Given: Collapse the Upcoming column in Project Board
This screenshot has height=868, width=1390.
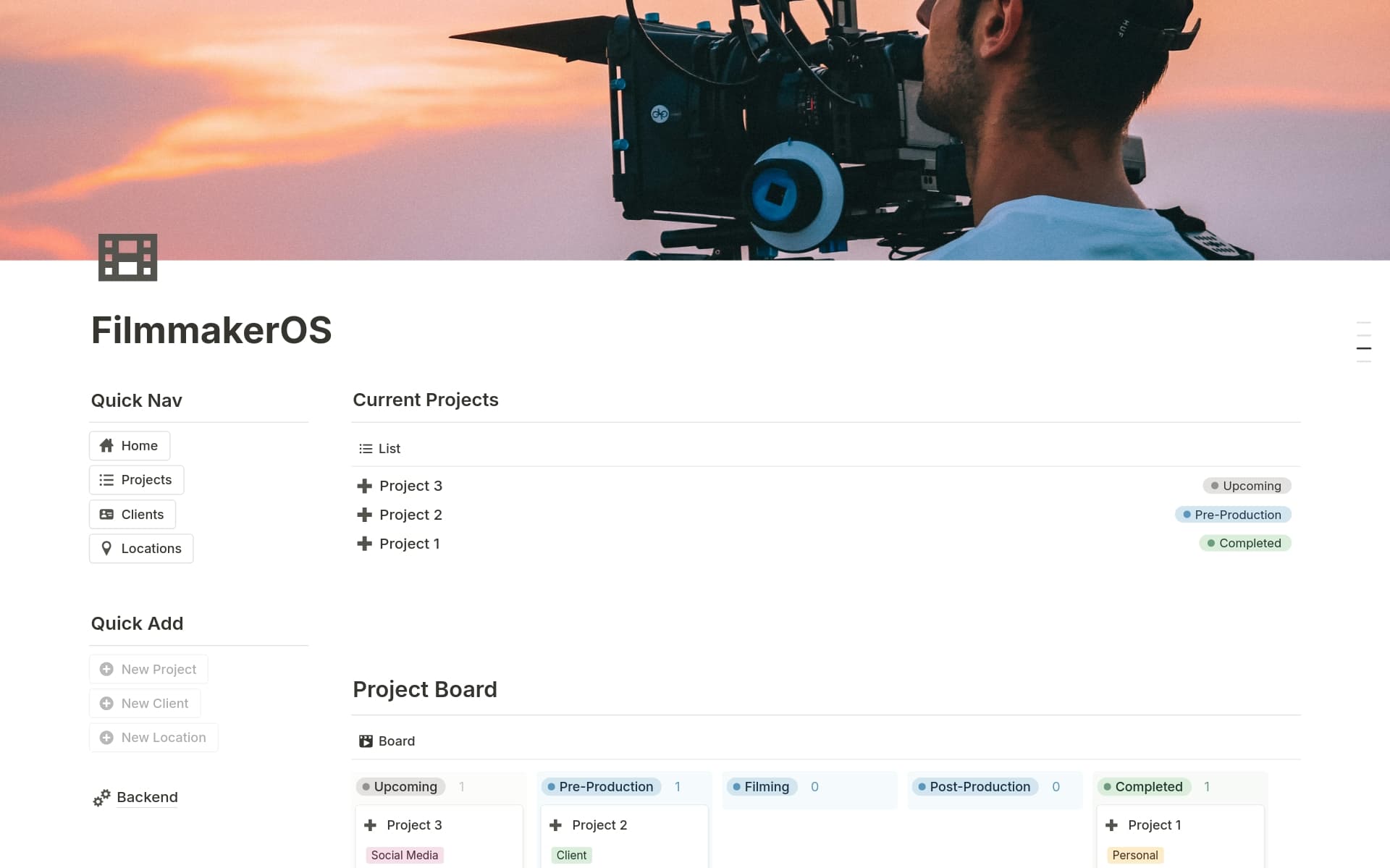Looking at the screenshot, I should tap(400, 786).
